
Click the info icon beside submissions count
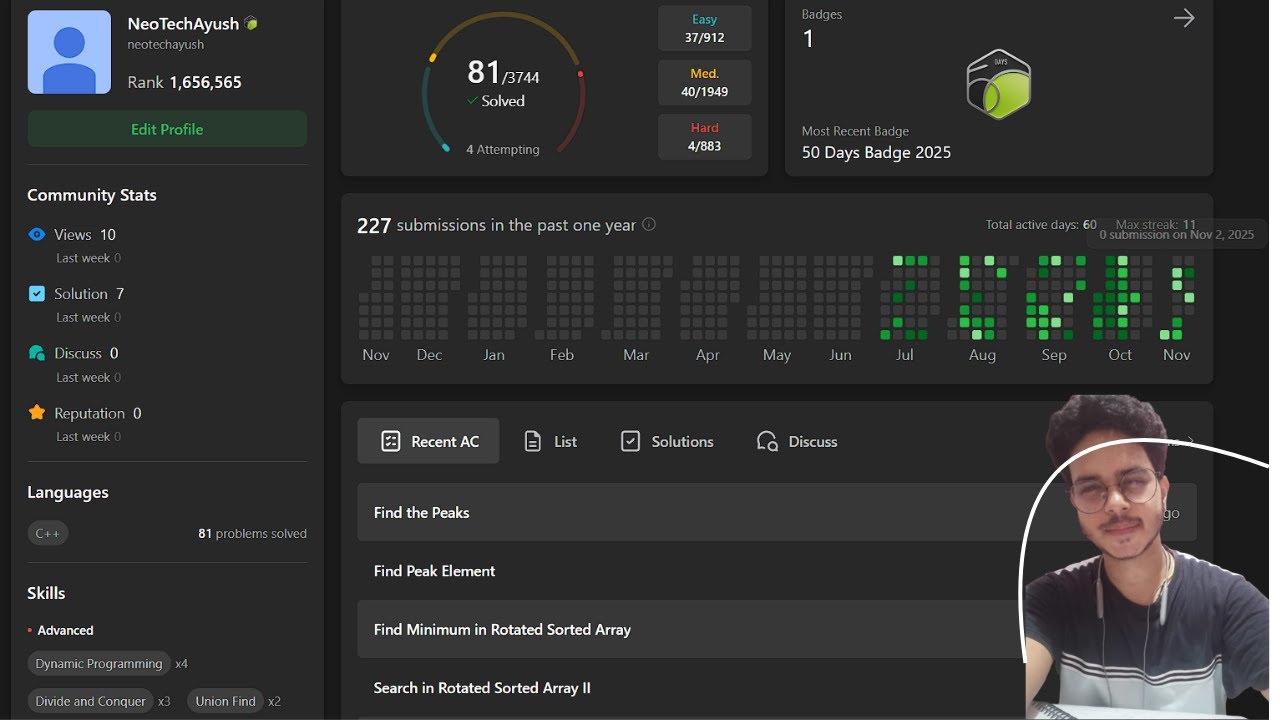(x=649, y=224)
